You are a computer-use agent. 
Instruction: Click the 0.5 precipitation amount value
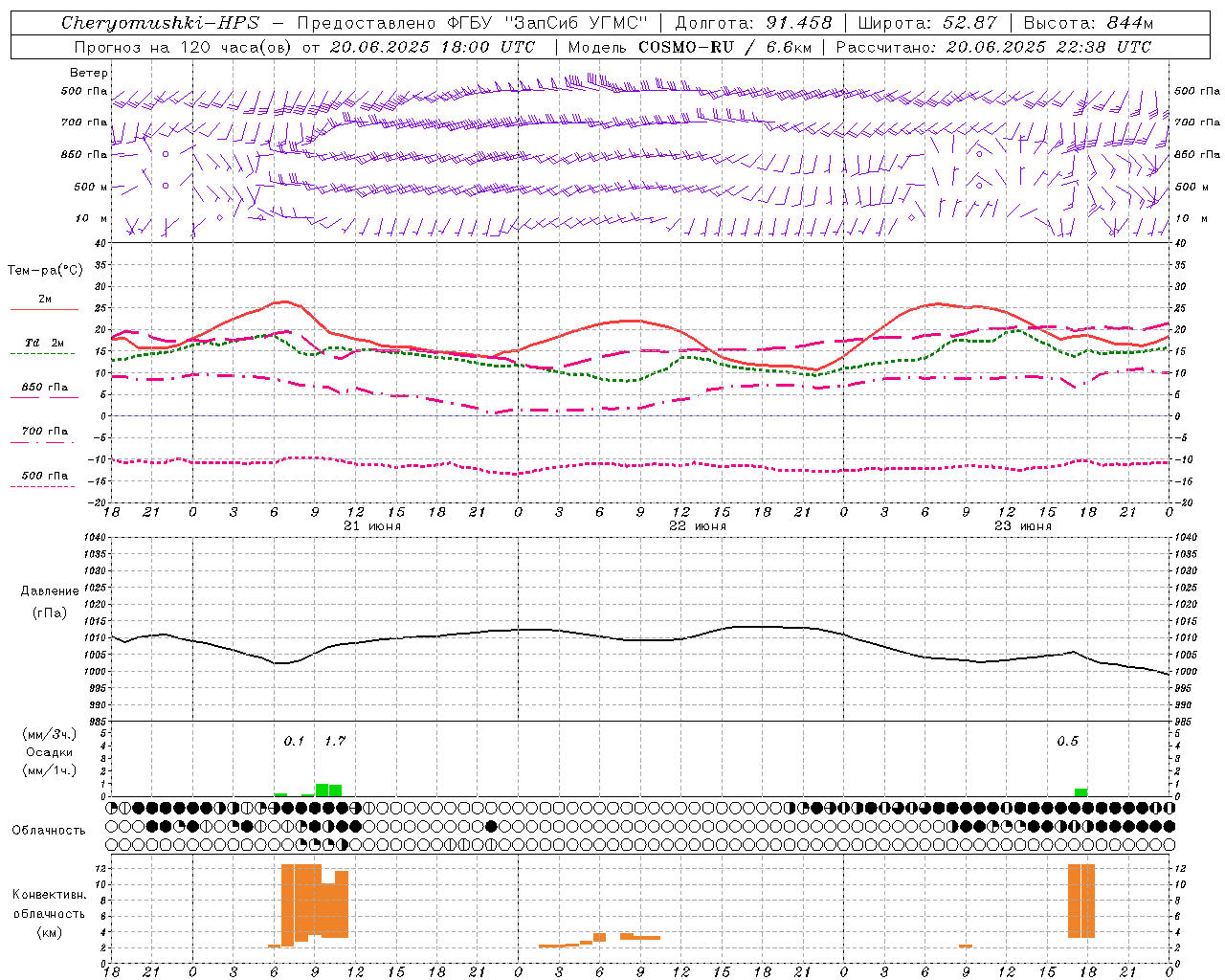coord(1067,741)
